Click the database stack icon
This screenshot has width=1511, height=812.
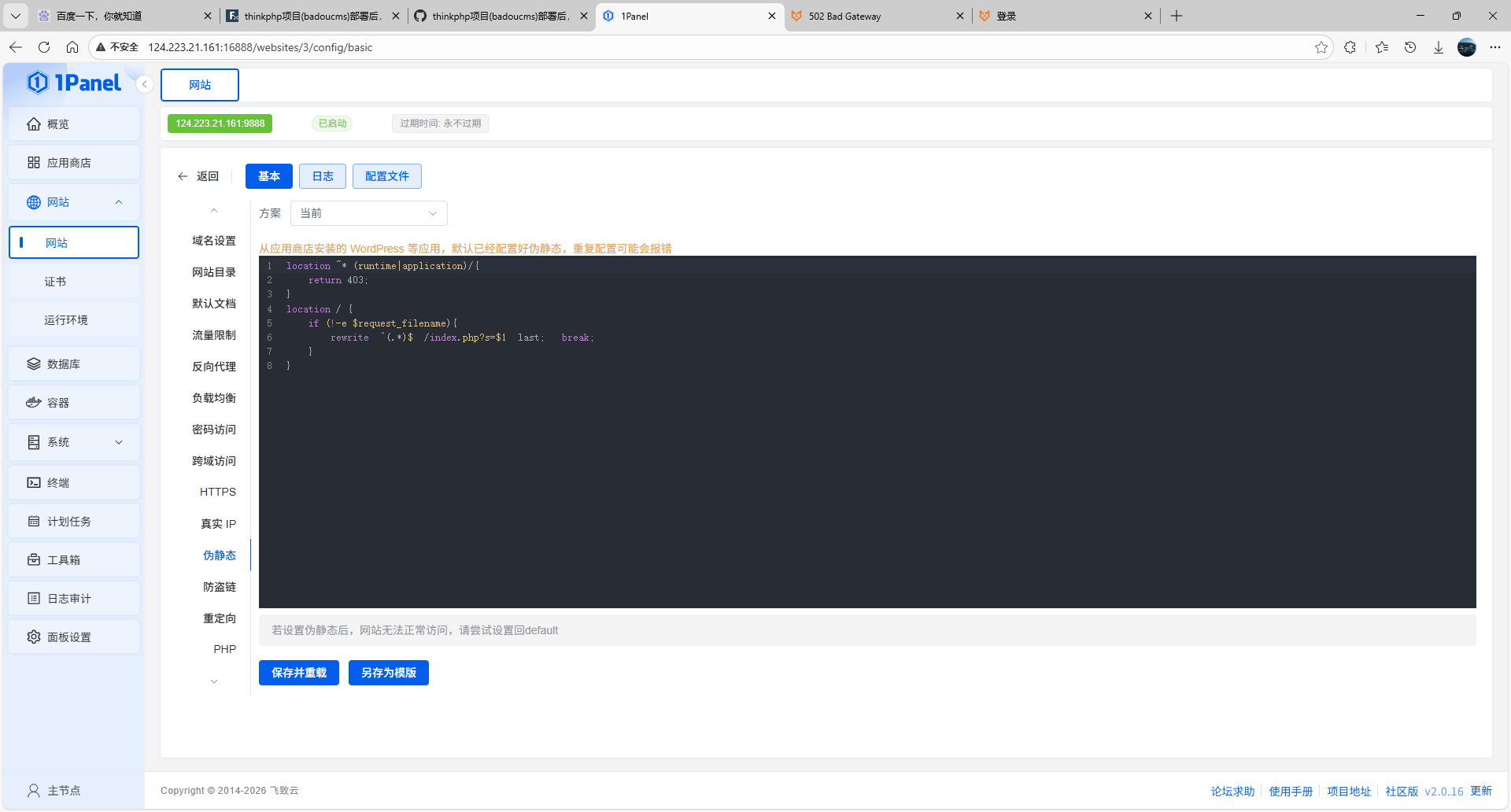(x=34, y=364)
